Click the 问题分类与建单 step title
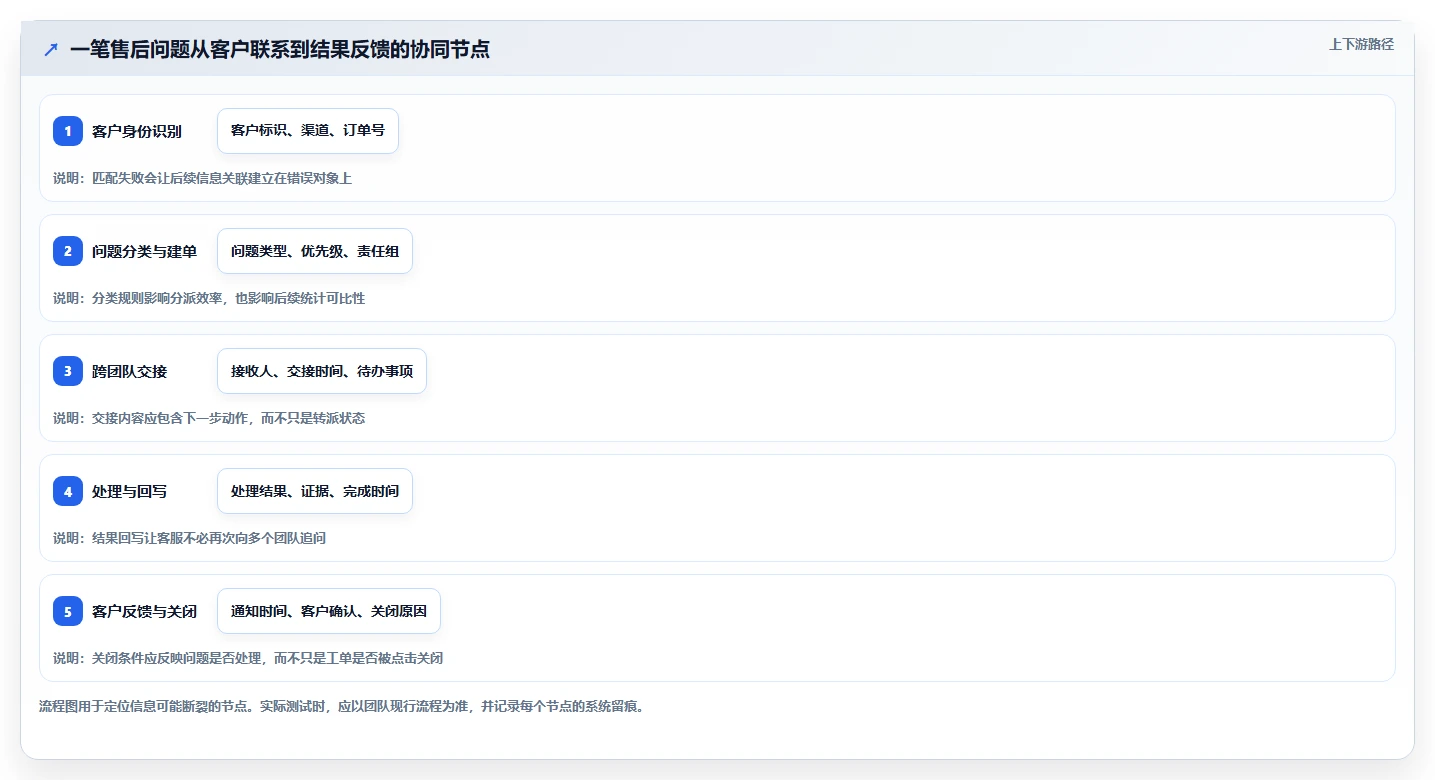Screen dimensions: 1435x780 (x=144, y=251)
